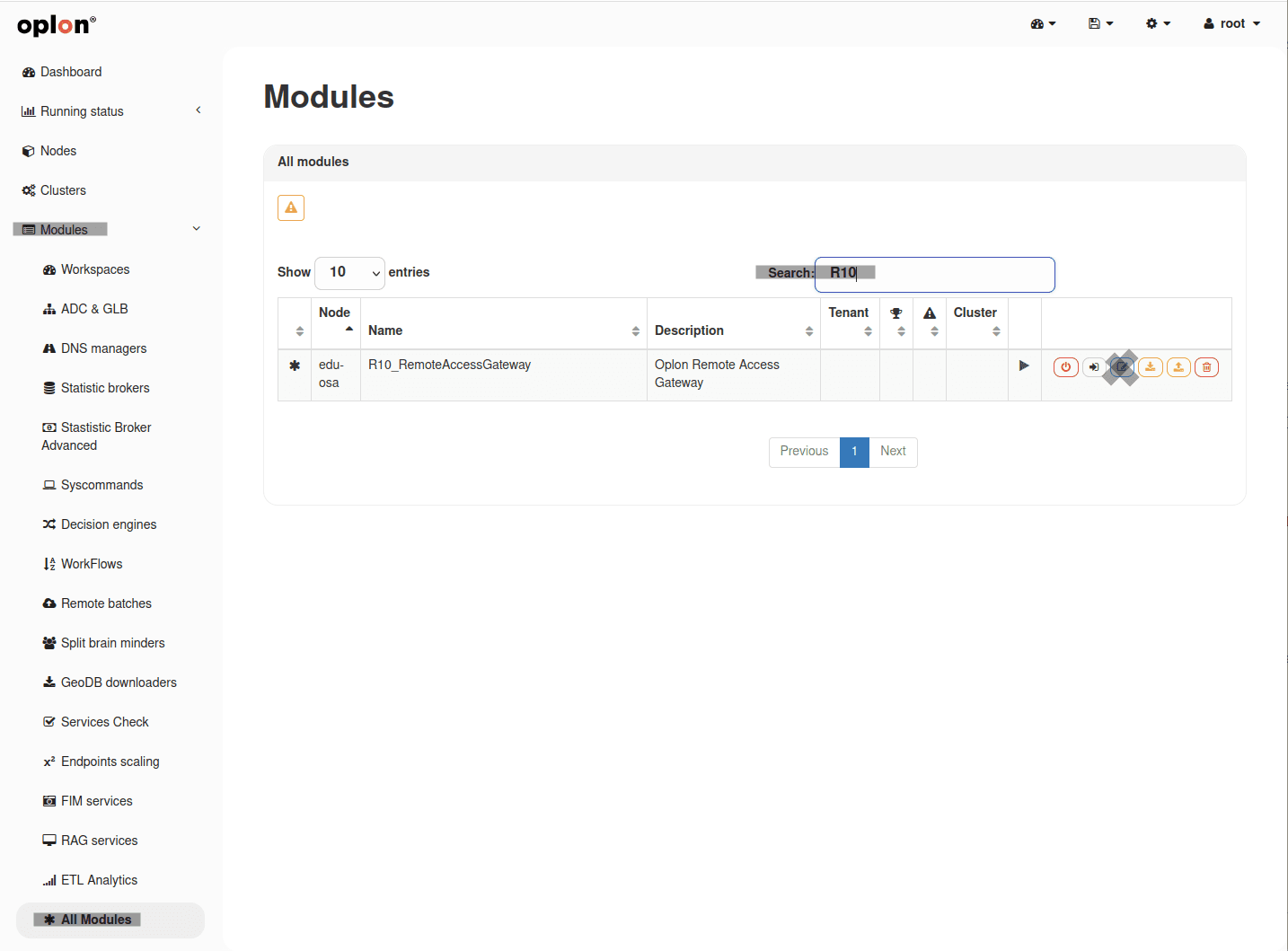Open Statistic brokers
The height and width of the screenshot is (951, 1288).
point(96,388)
